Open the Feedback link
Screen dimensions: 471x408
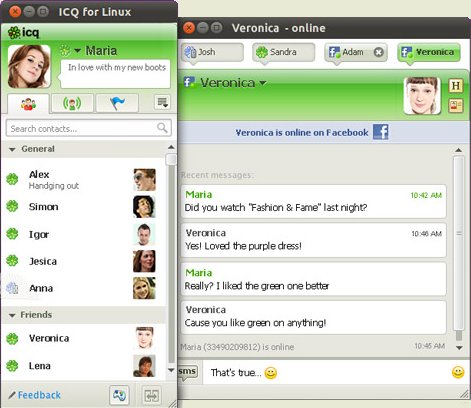click(x=39, y=395)
